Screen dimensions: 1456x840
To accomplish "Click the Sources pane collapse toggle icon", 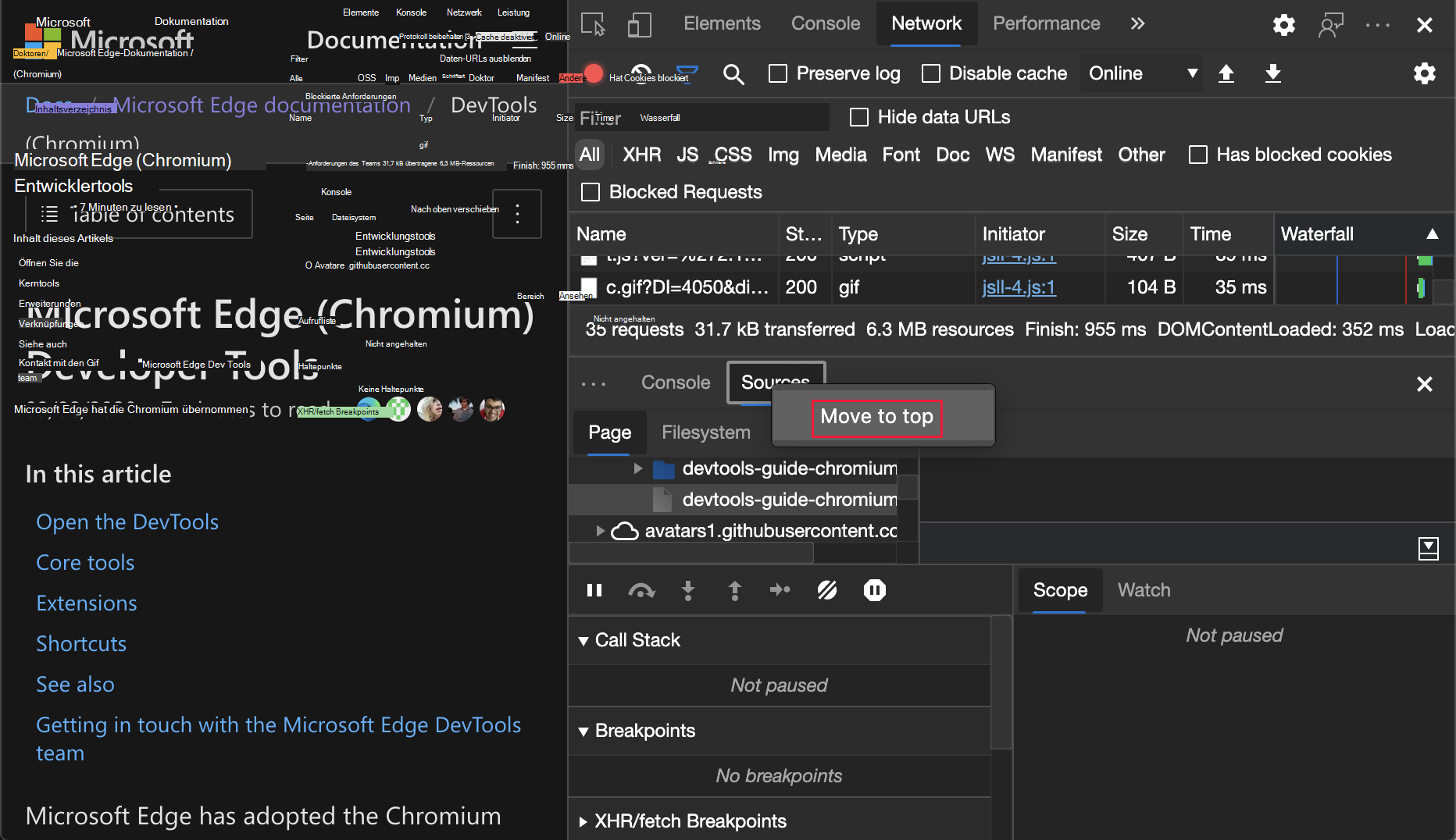I will [1428, 548].
